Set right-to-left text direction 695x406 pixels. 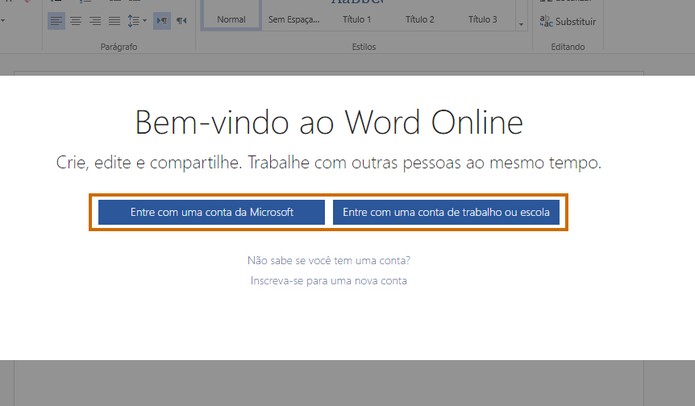pyautogui.click(x=181, y=21)
